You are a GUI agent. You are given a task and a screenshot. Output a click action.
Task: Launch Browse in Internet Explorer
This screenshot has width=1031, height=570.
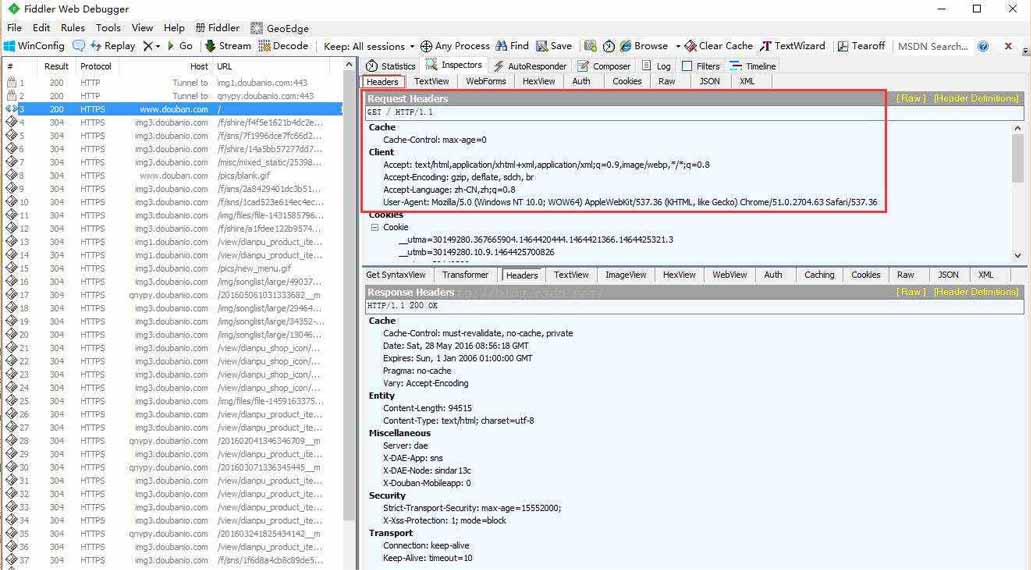coord(644,46)
